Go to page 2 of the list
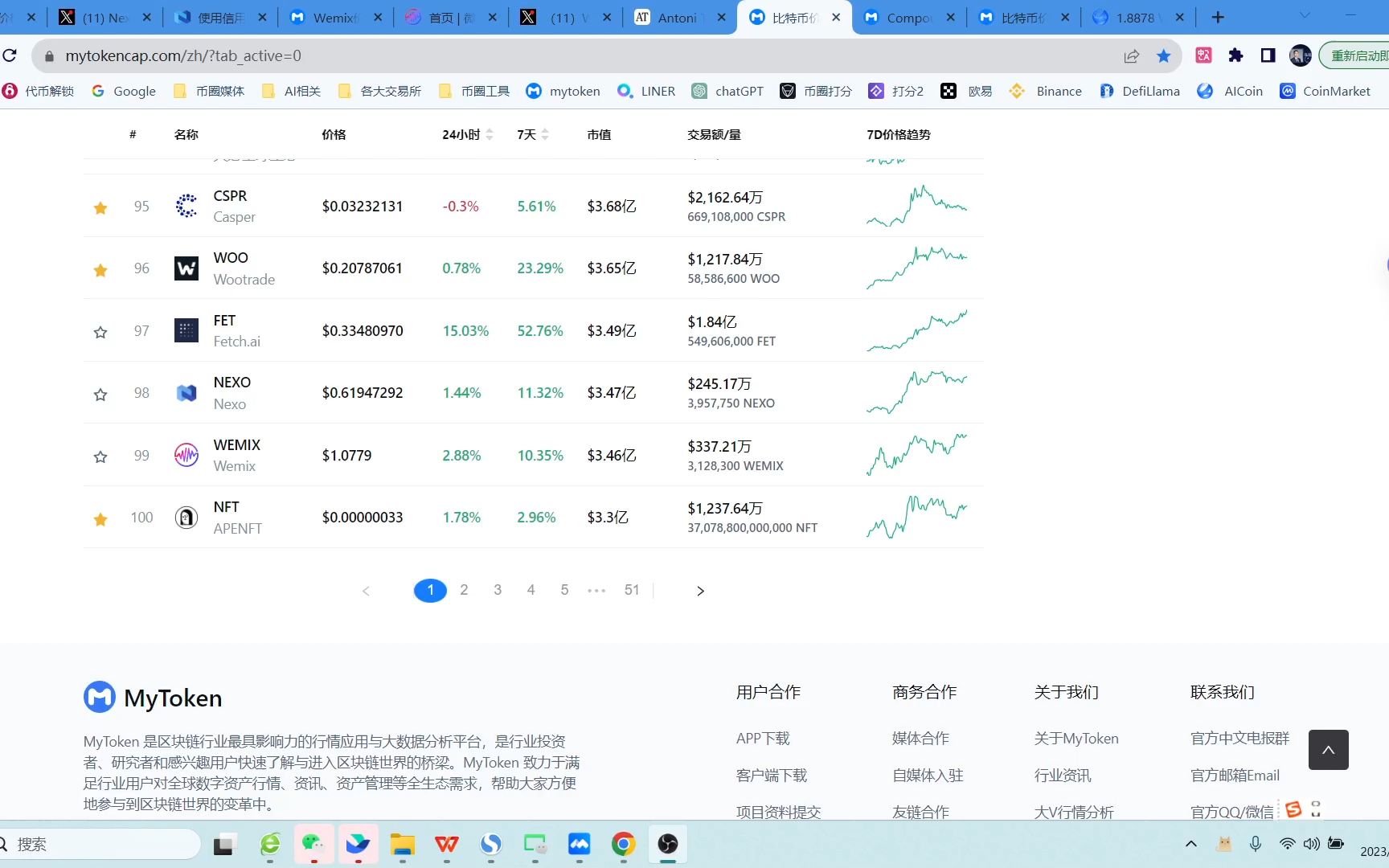 464,590
